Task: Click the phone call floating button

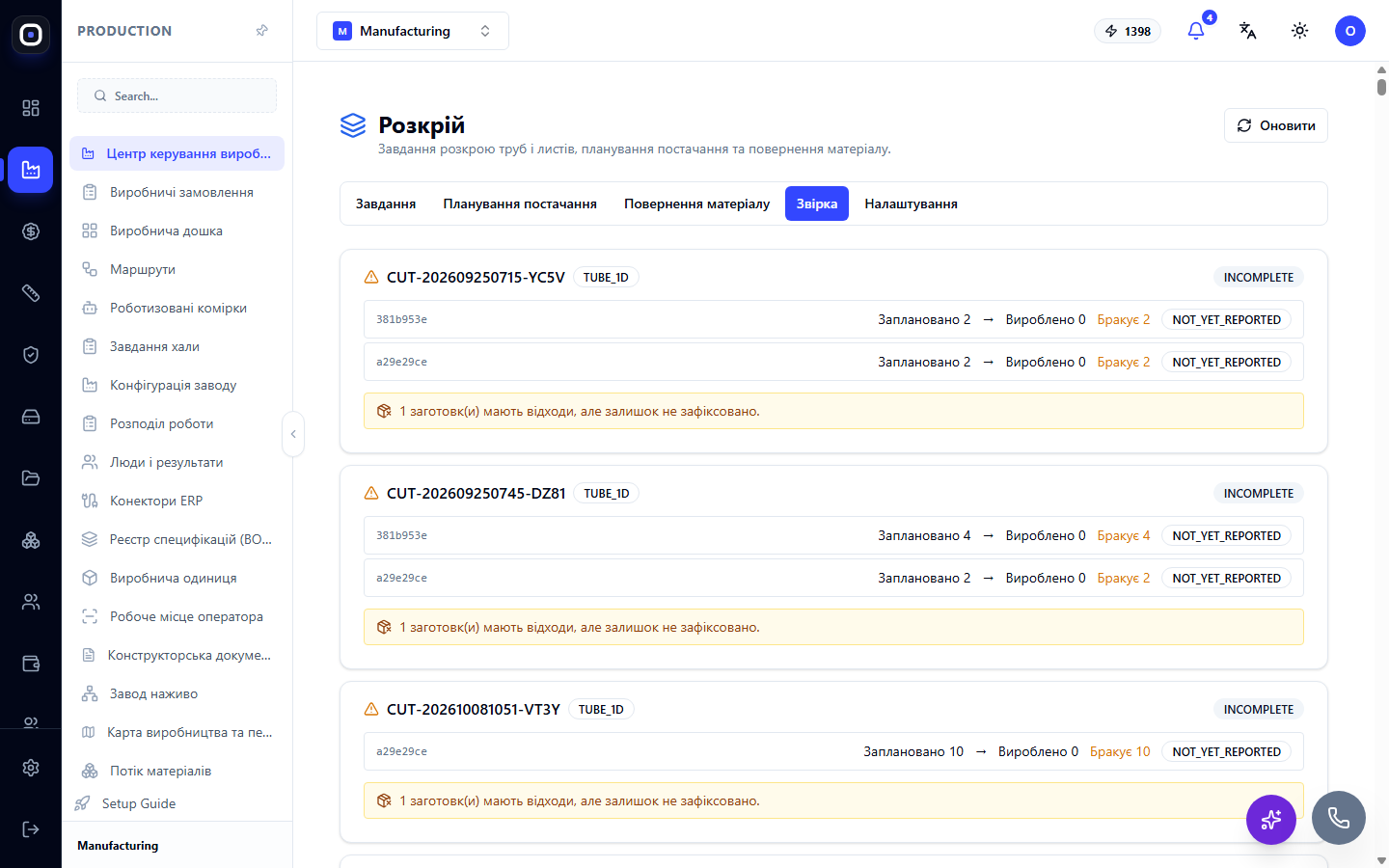Action: click(1339, 818)
